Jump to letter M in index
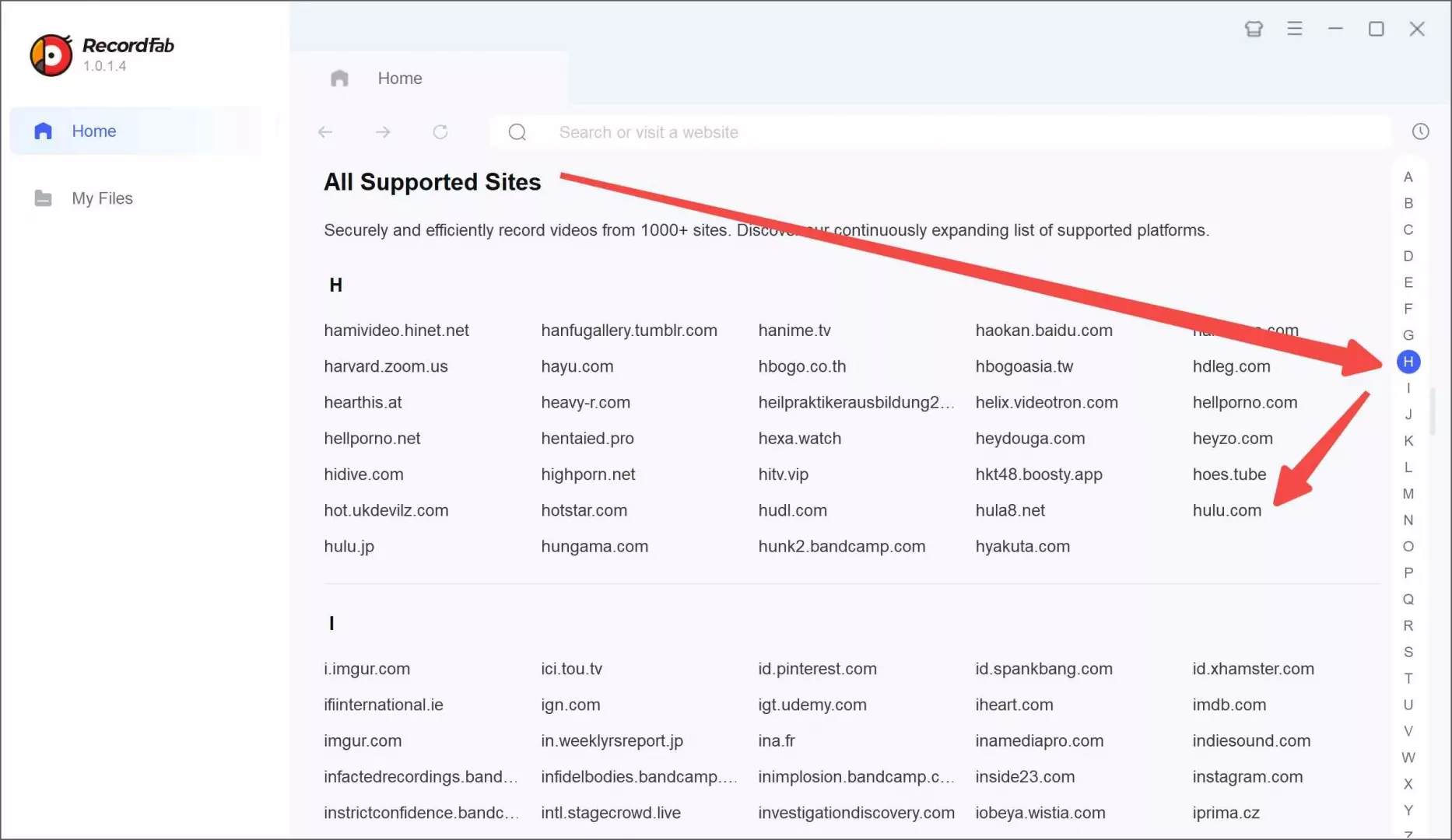Screen dimensions: 1452x840 (1408, 494)
